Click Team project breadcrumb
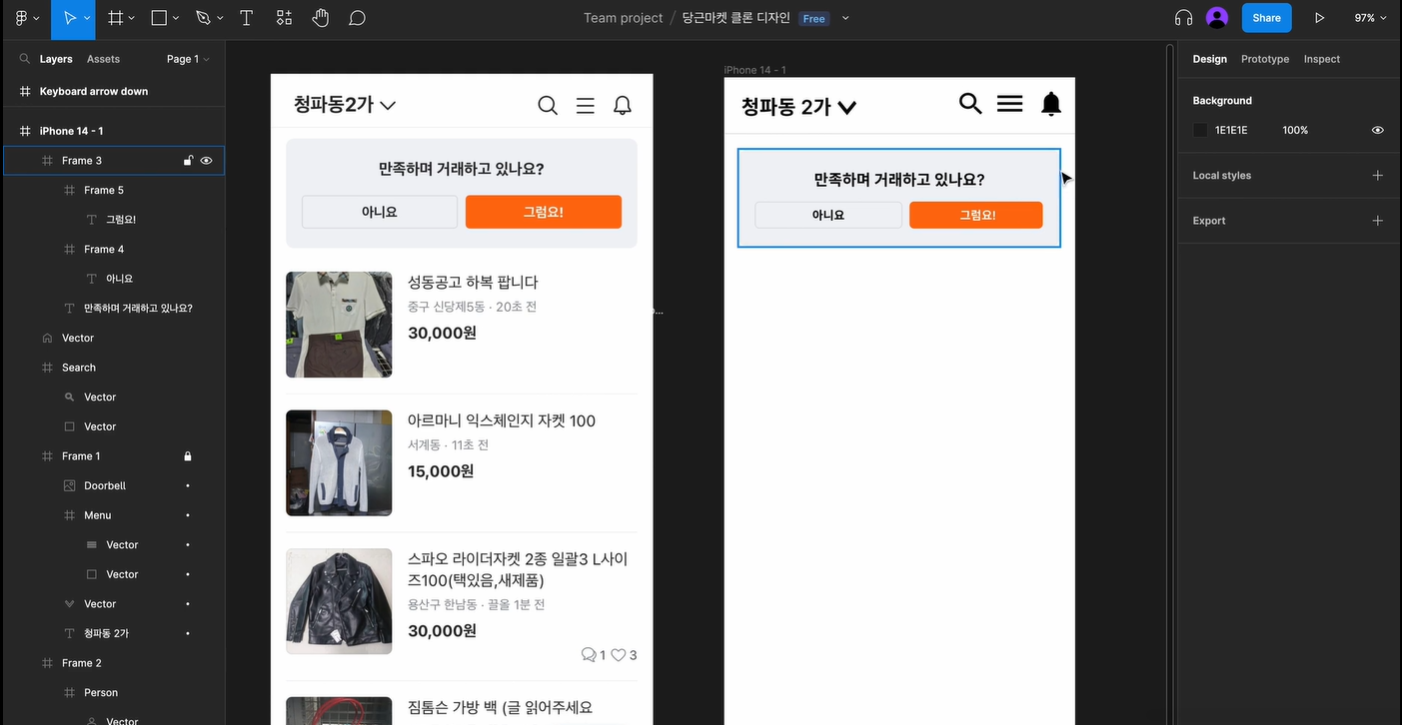The width and height of the screenshot is (1402, 725). click(x=623, y=18)
